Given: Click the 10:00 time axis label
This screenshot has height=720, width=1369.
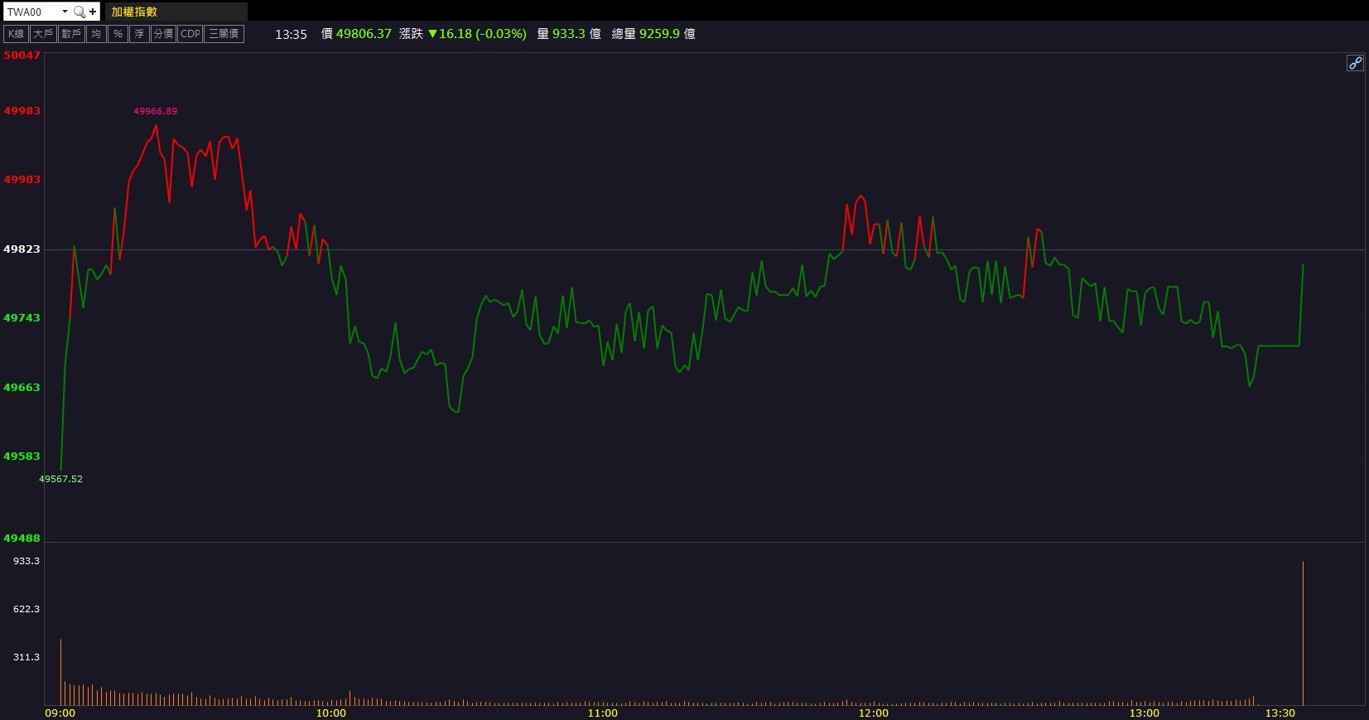Looking at the screenshot, I should [331, 713].
